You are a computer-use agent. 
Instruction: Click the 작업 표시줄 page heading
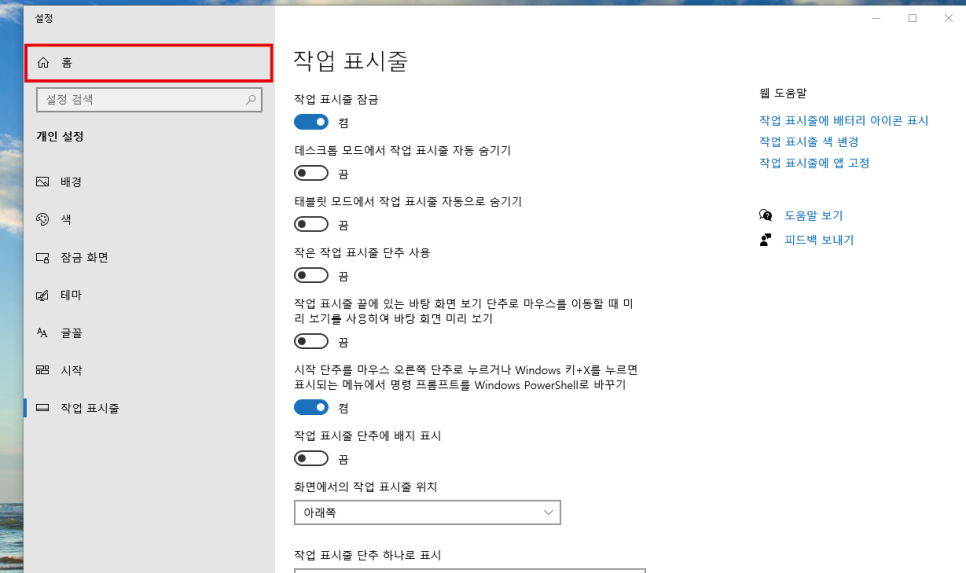[x=351, y=60]
